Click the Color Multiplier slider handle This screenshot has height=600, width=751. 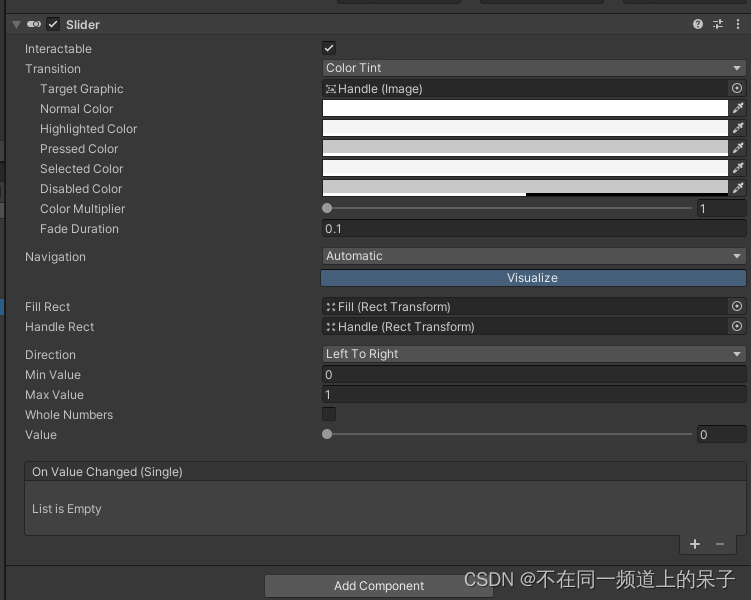tap(327, 208)
